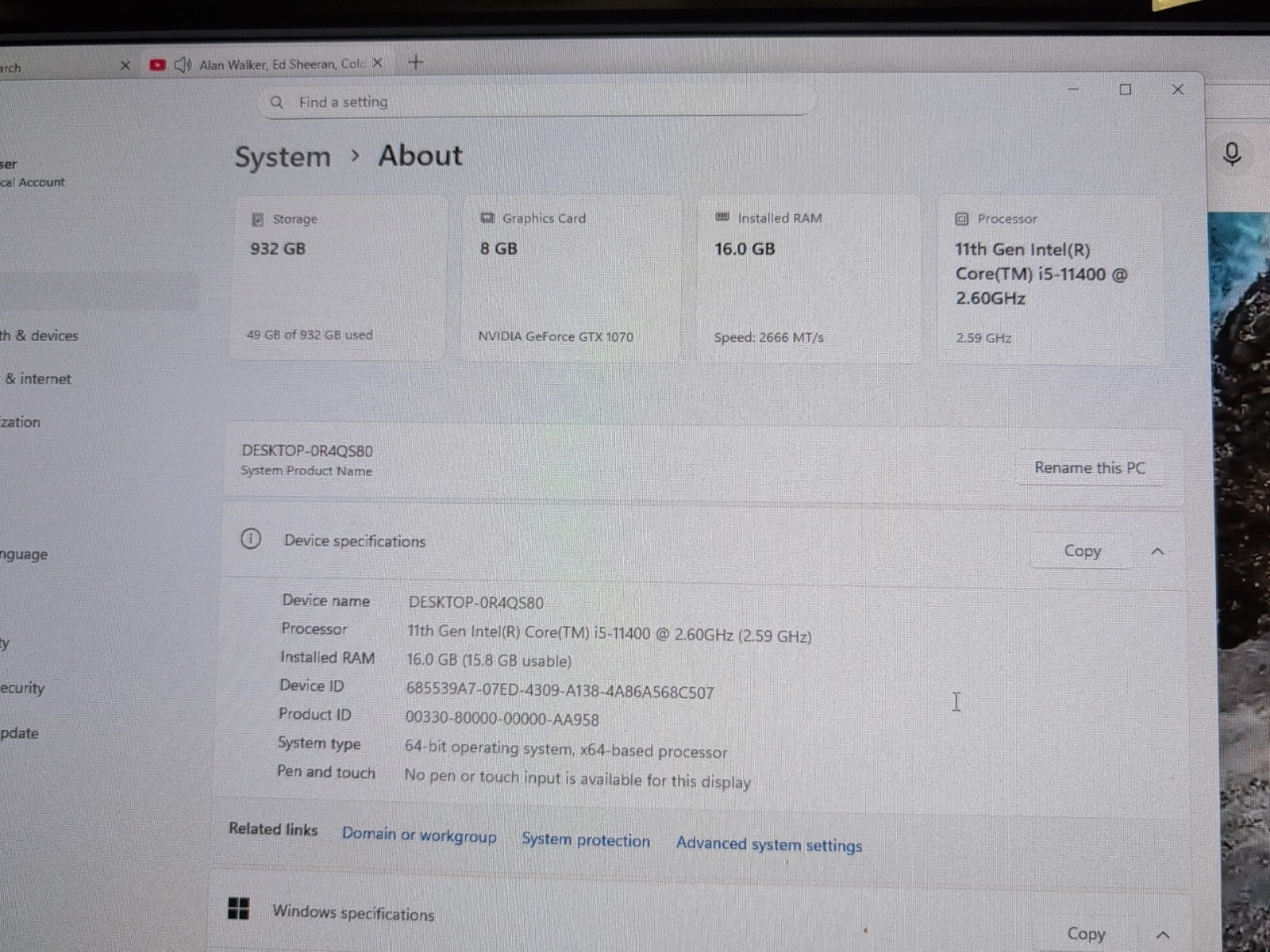Viewport: 1270px width, 952px height.
Task: Click the Device ID value 685539A7-07ED
Action: click(560, 690)
